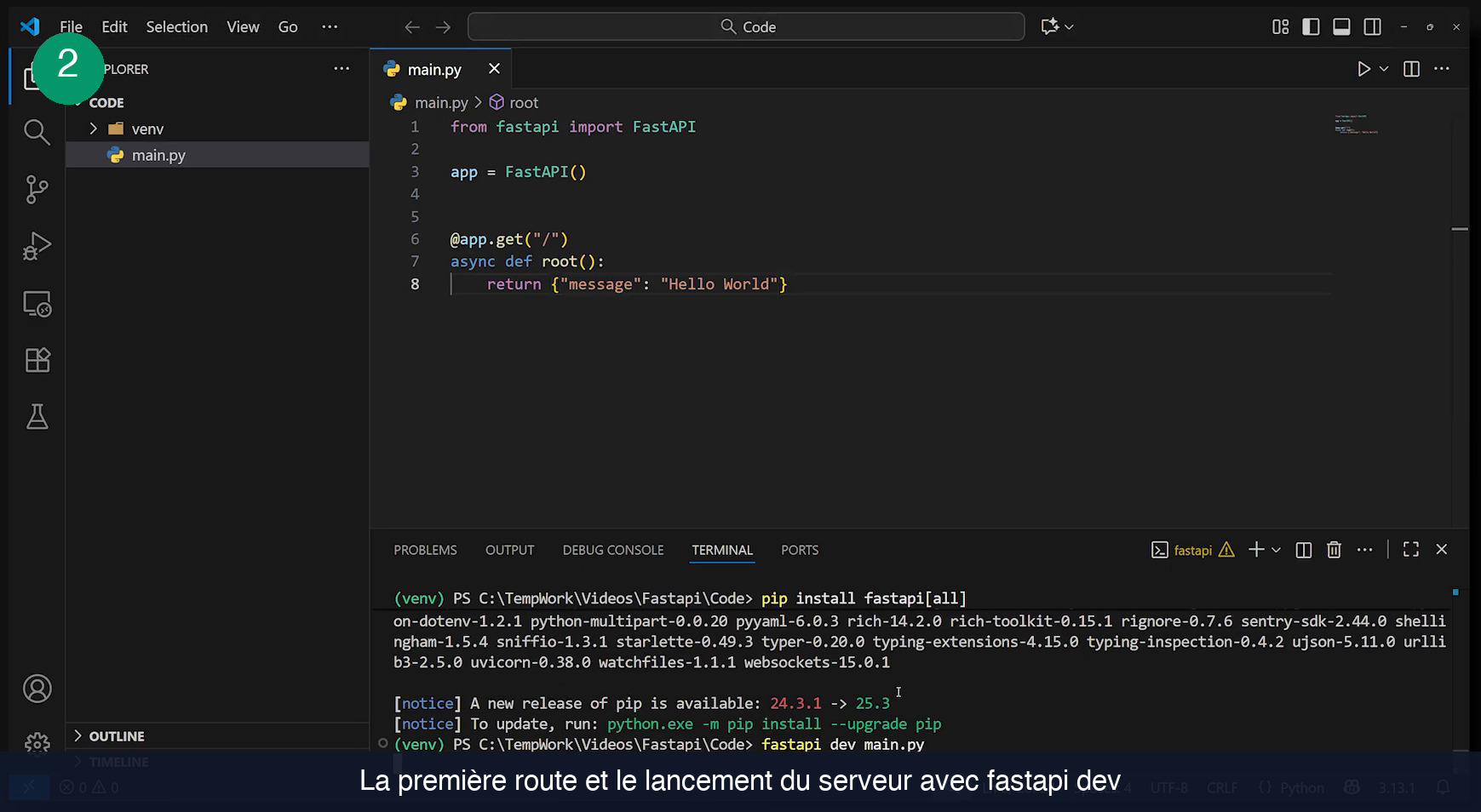Click the FastAPI() call on line 3

click(x=545, y=172)
